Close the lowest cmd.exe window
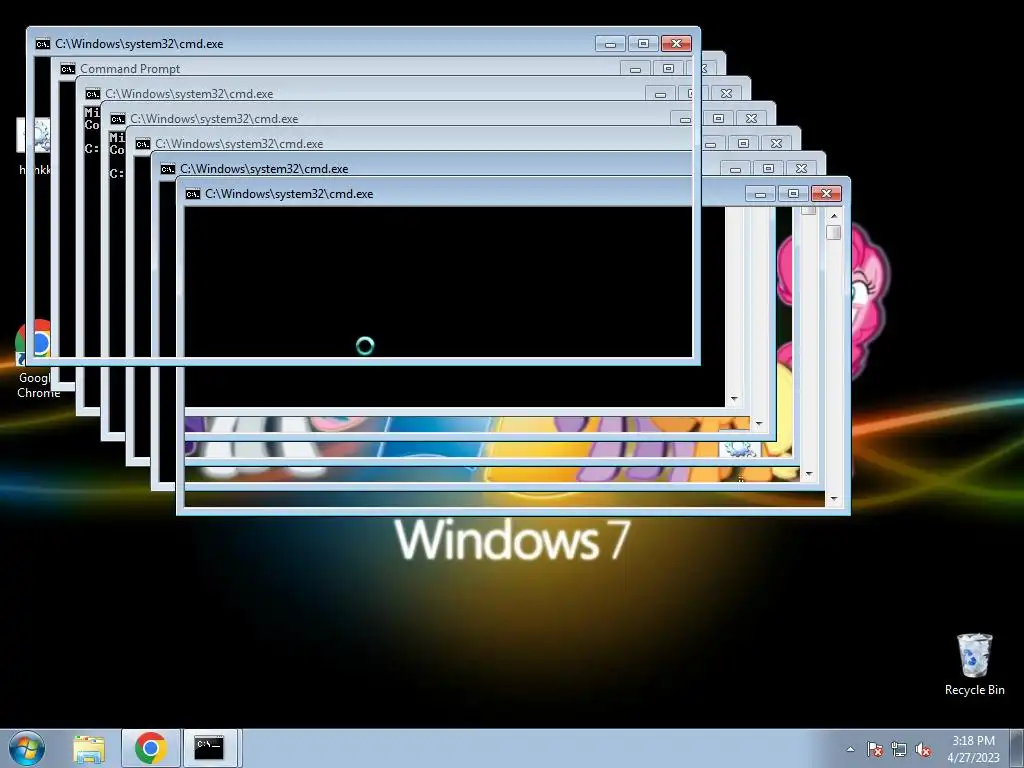The image size is (1024, 768). click(x=826, y=193)
